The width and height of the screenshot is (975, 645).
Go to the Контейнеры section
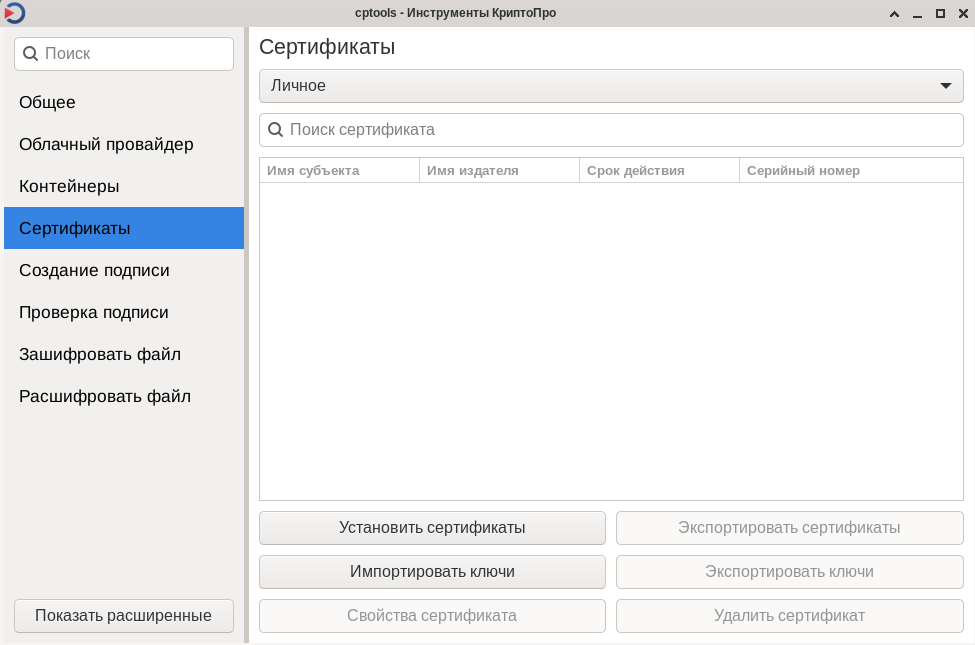click(124, 186)
